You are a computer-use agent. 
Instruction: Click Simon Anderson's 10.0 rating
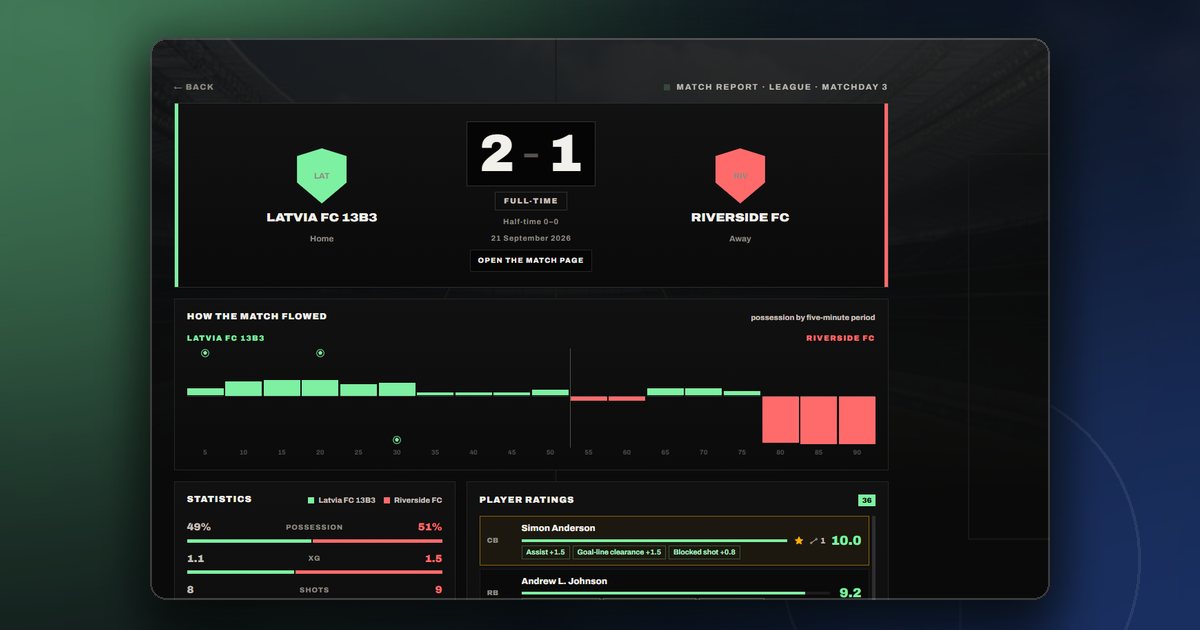[x=846, y=541]
